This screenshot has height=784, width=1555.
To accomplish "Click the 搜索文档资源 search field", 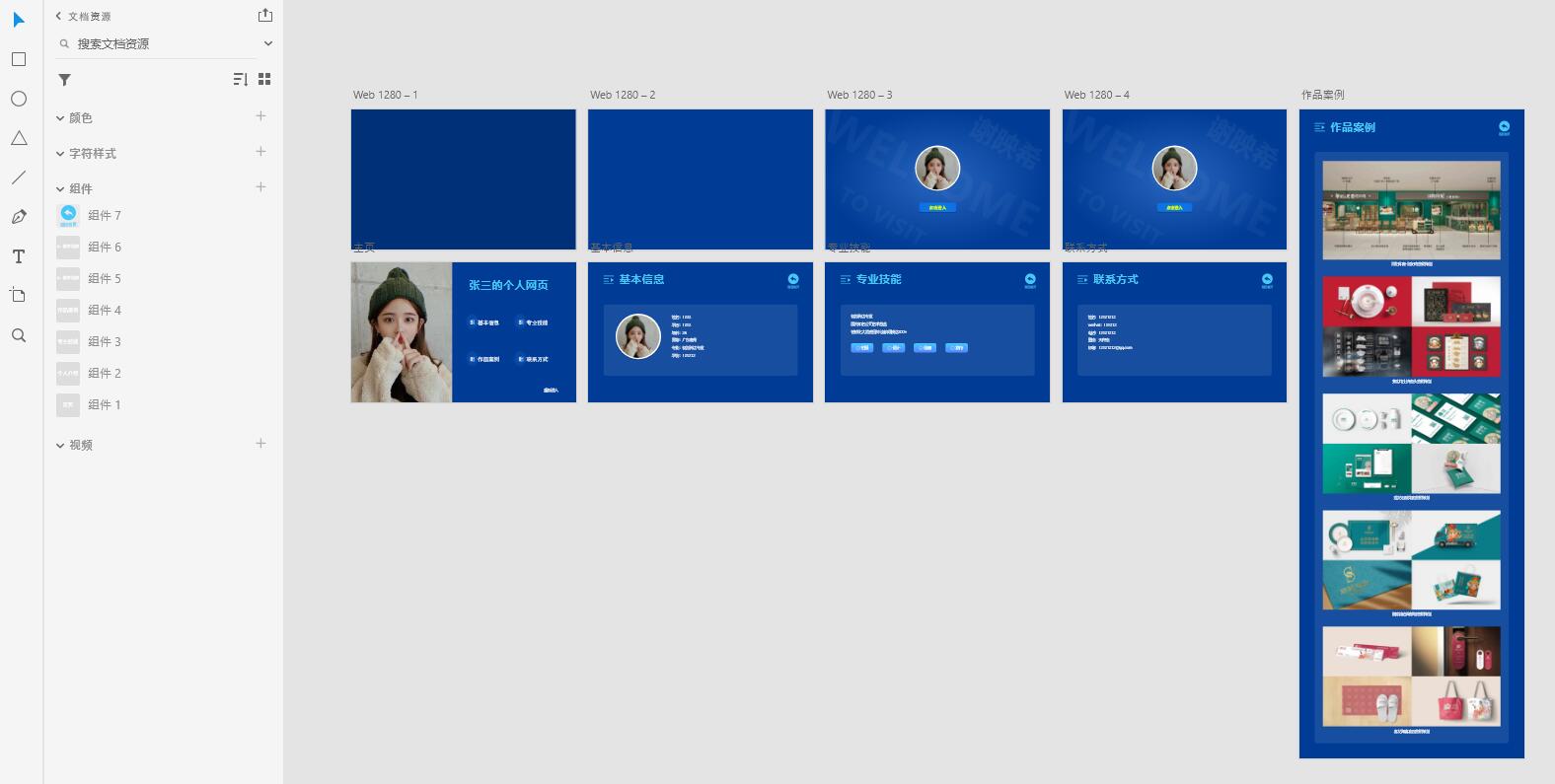I will 158,43.
